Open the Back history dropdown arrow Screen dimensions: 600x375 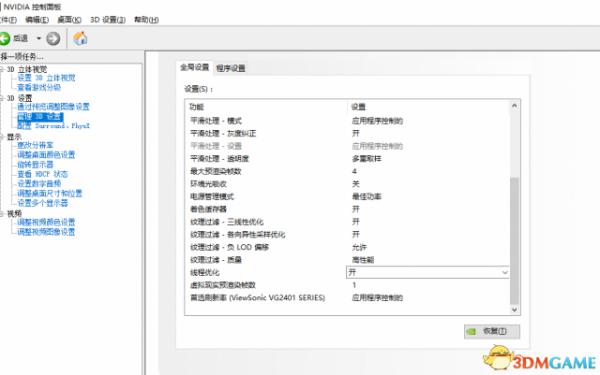[x=39, y=39]
